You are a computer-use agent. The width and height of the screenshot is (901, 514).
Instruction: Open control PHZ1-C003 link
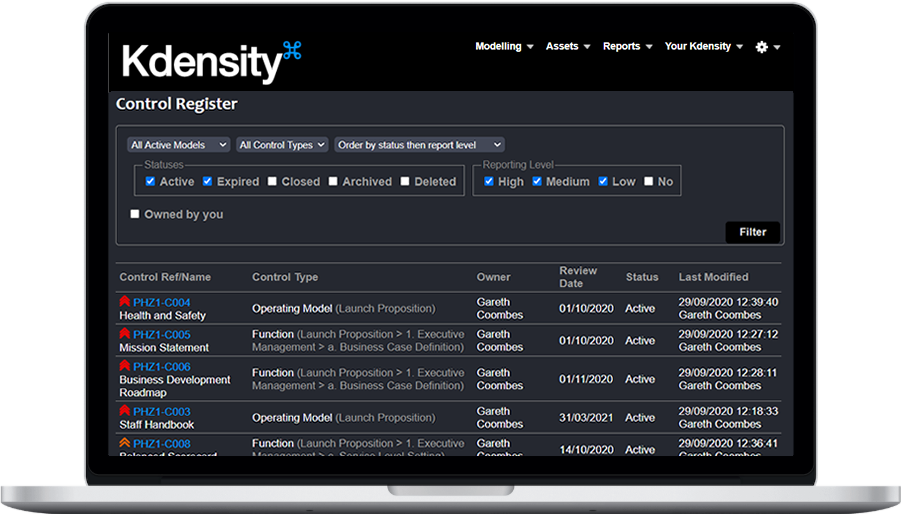click(161, 411)
